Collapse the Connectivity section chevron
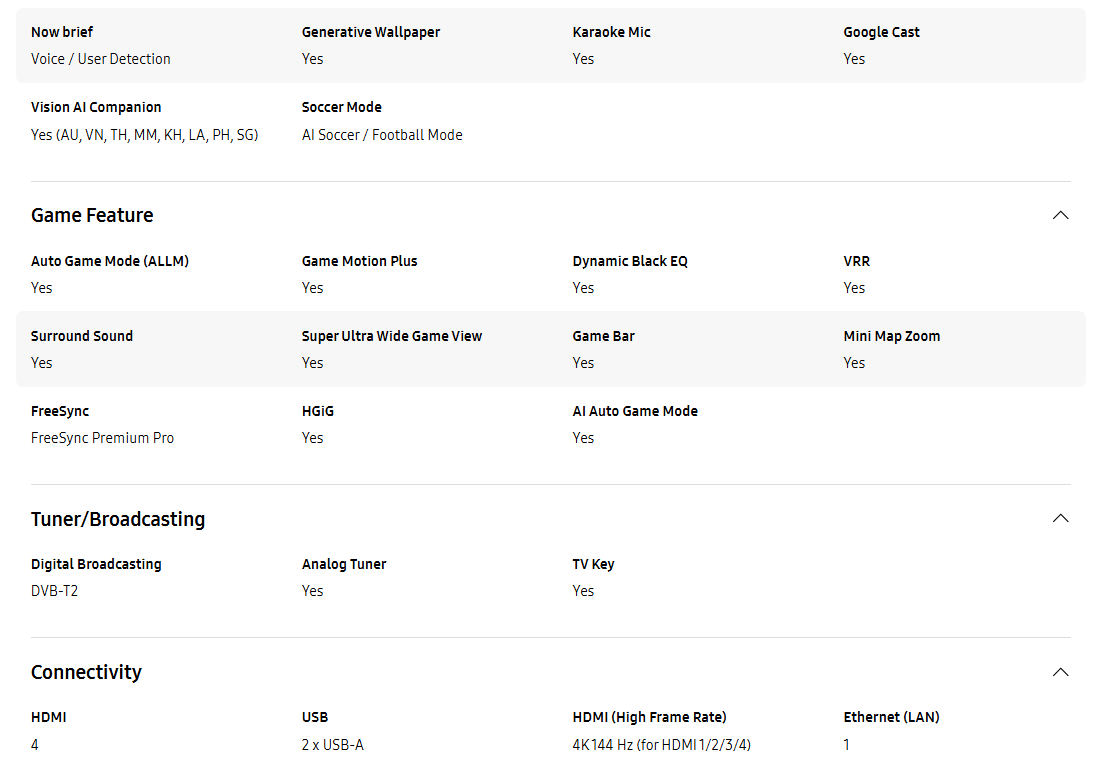Viewport: 1098px width, 768px height. pyautogui.click(x=1060, y=672)
